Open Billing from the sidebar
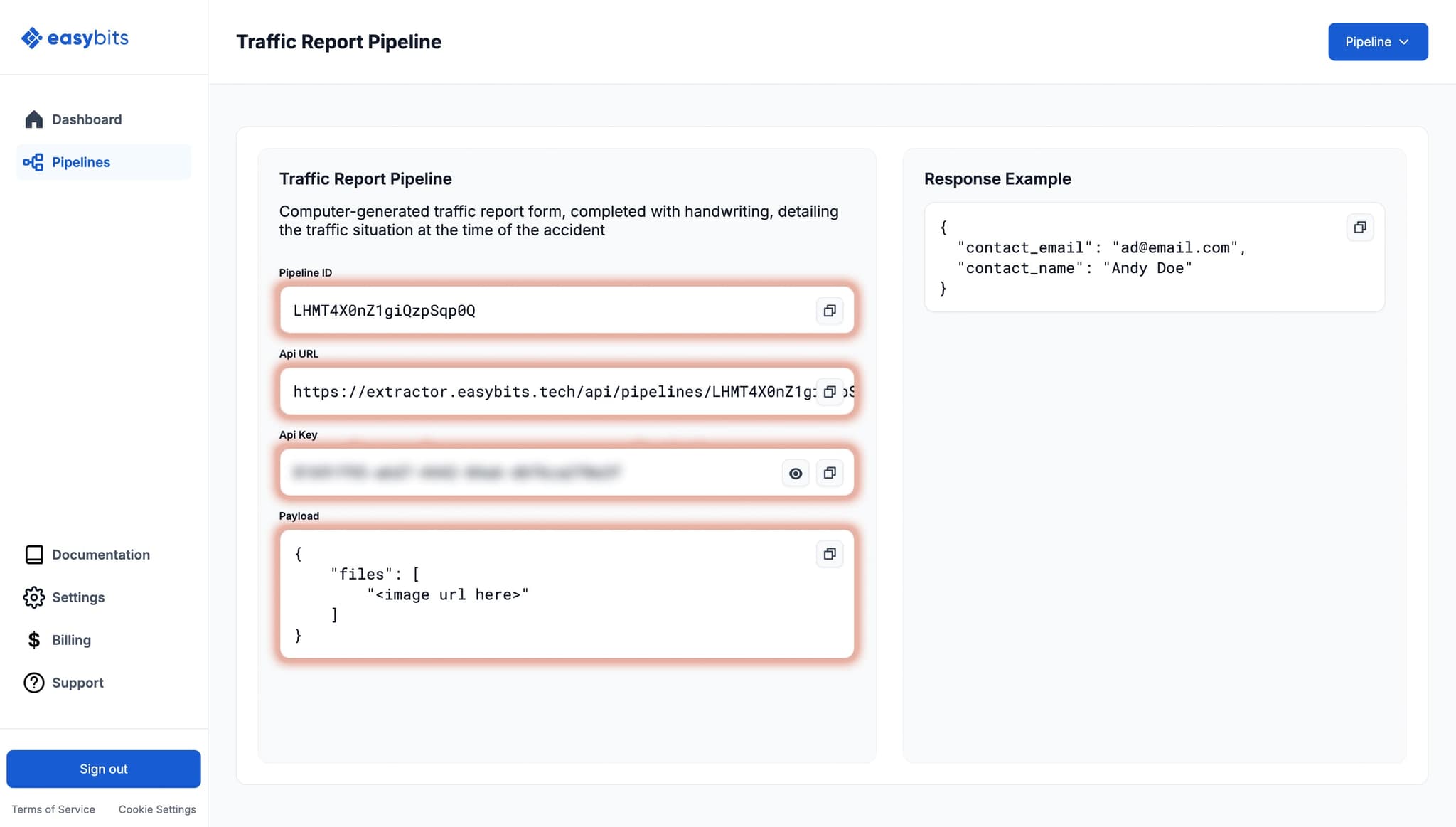The width and height of the screenshot is (1456, 827). tap(104, 640)
